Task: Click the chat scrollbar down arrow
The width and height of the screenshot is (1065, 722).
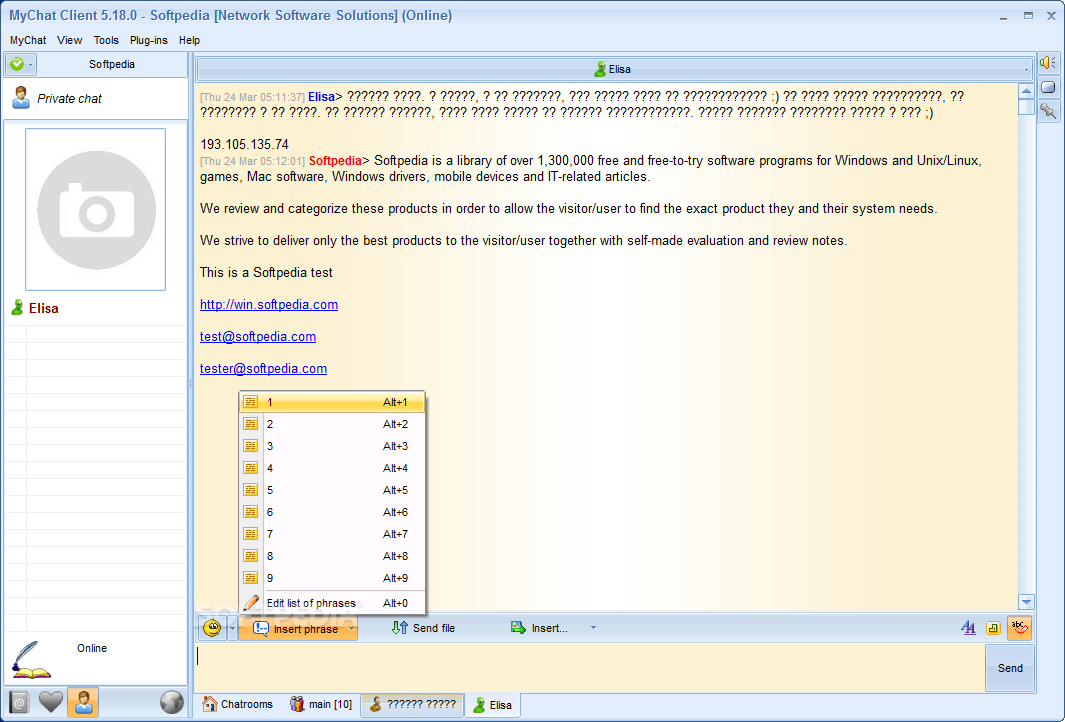Action: point(1026,602)
